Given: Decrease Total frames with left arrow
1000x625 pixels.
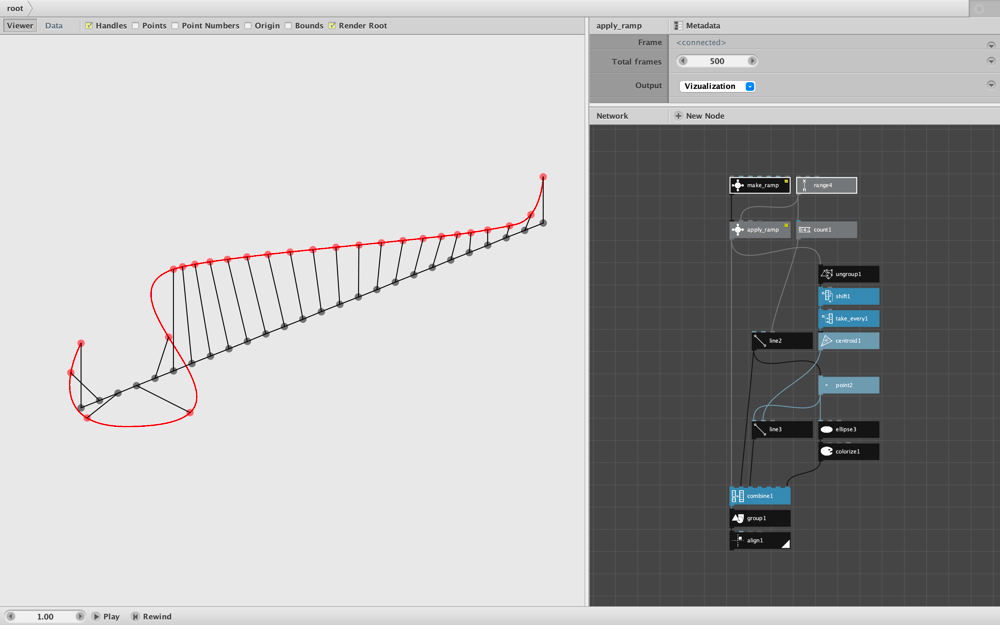Looking at the screenshot, I should point(683,61).
